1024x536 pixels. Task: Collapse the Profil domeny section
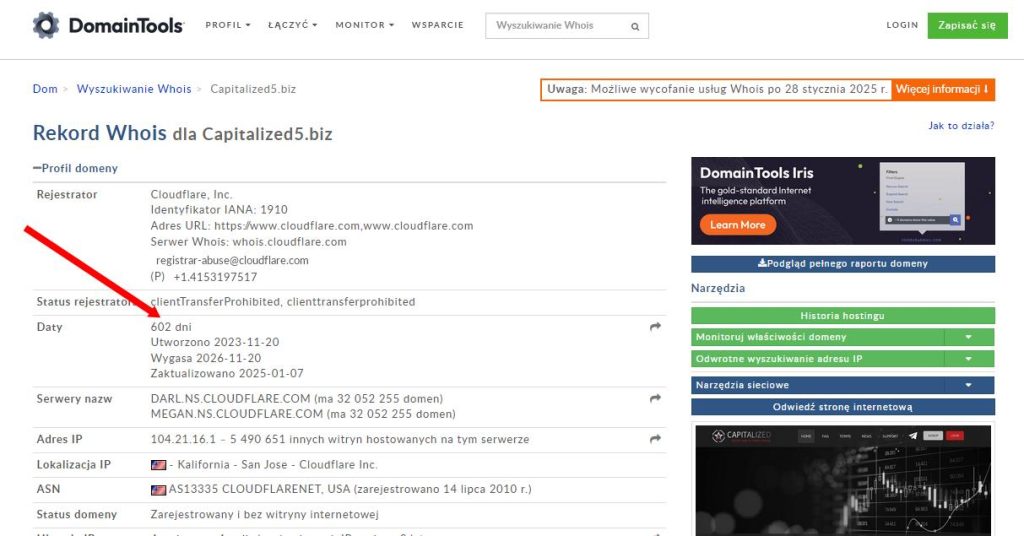coord(75,168)
